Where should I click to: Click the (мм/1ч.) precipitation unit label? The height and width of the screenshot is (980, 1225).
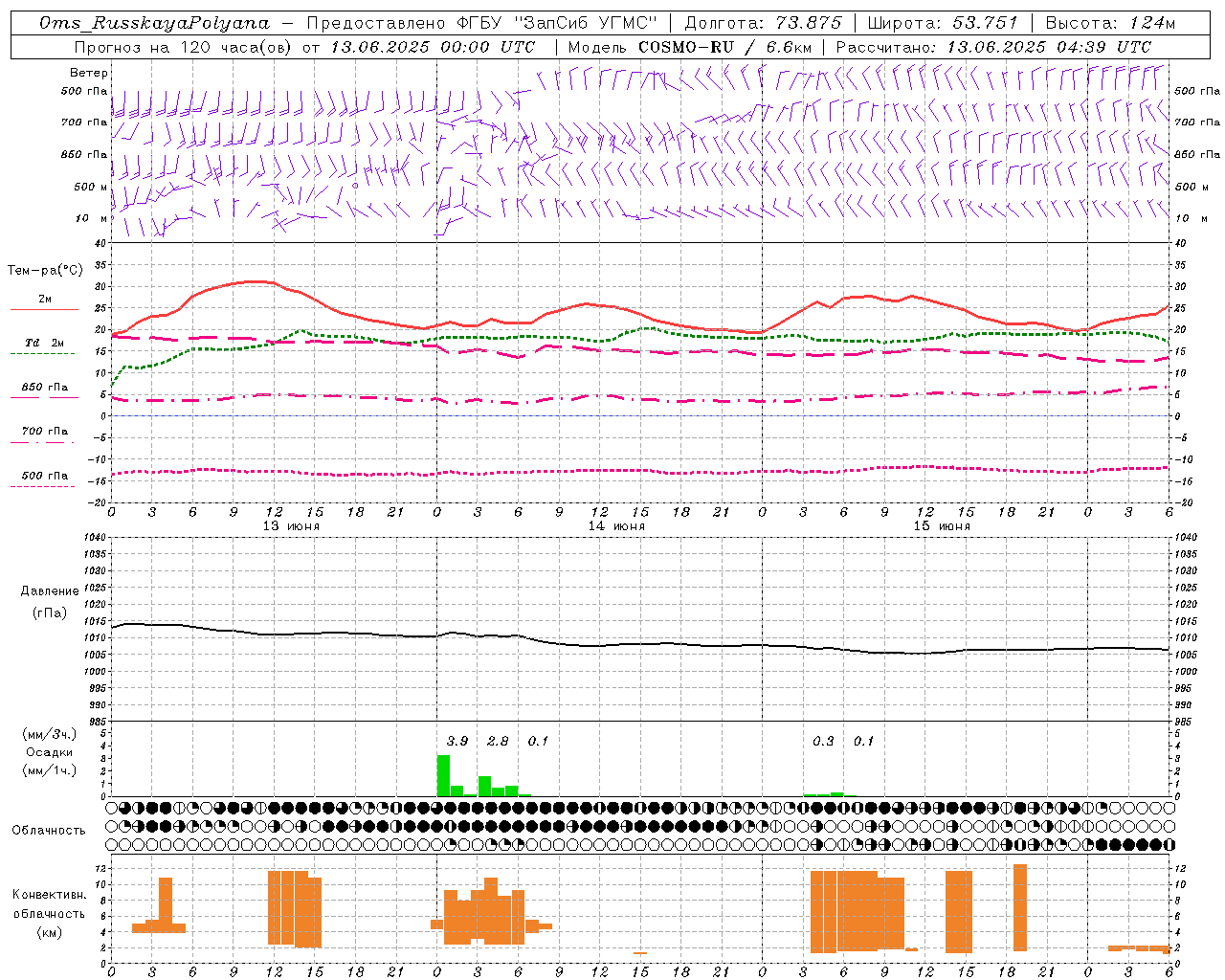(50, 770)
